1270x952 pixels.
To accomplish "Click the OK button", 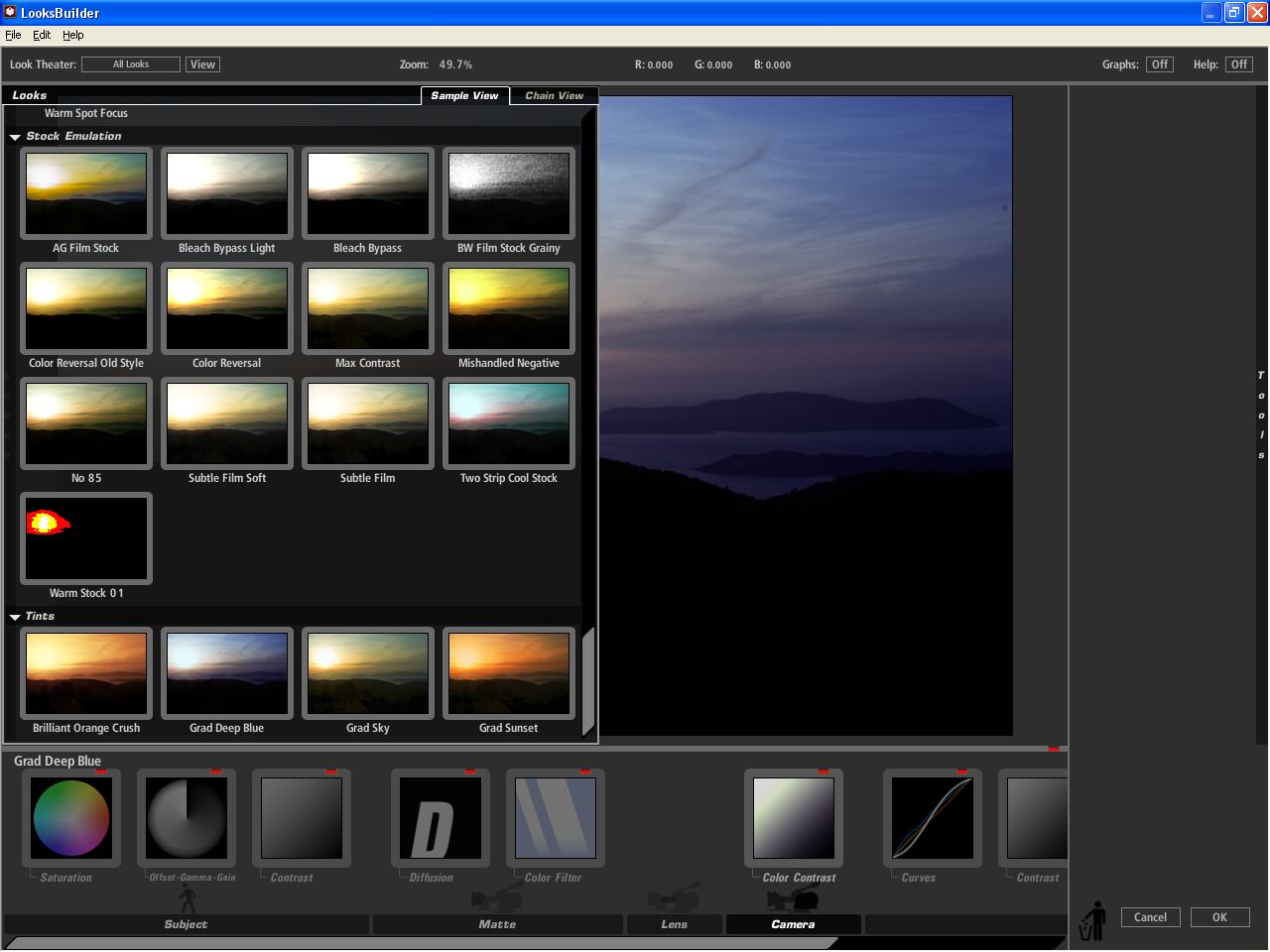I will (1219, 917).
